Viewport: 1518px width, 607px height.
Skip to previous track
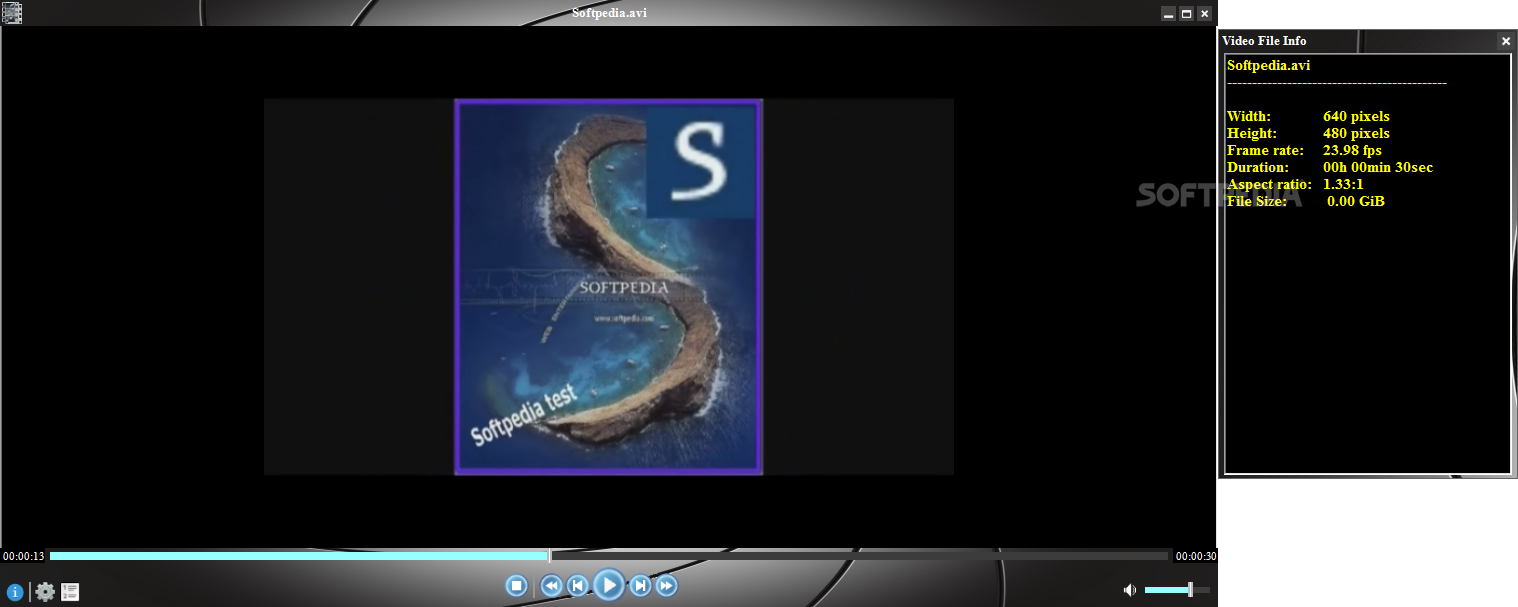(577, 586)
